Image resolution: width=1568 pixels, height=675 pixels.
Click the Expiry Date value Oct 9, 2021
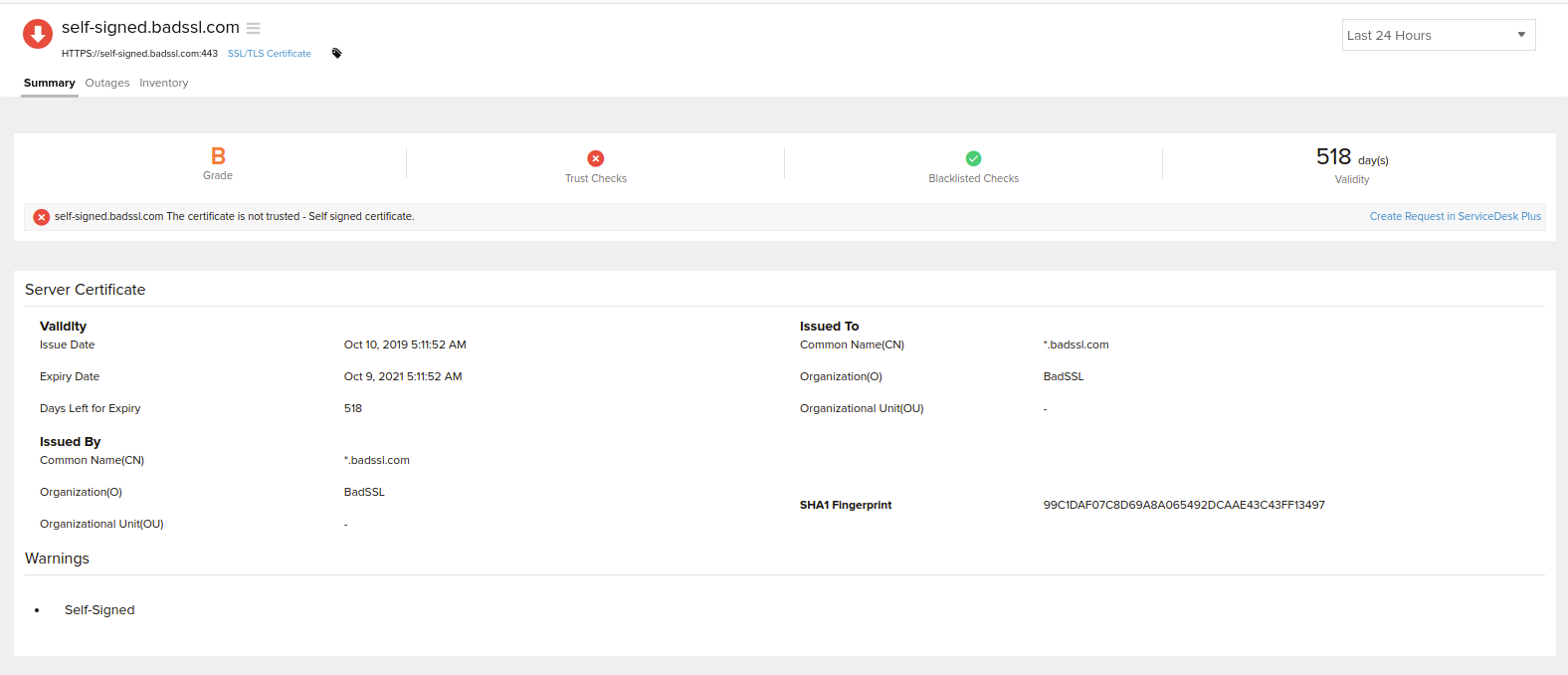coord(403,376)
